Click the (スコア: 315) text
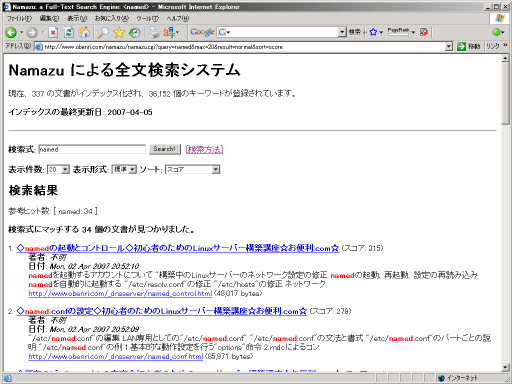Screen dimensions: 512x384 click(x=363, y=248)
